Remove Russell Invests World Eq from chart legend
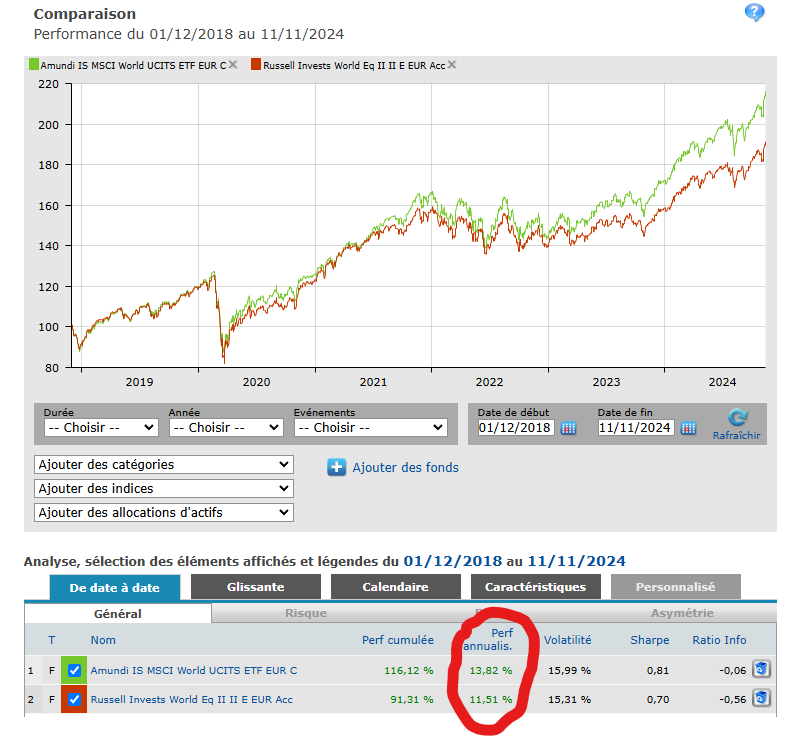 coord(452,64)
